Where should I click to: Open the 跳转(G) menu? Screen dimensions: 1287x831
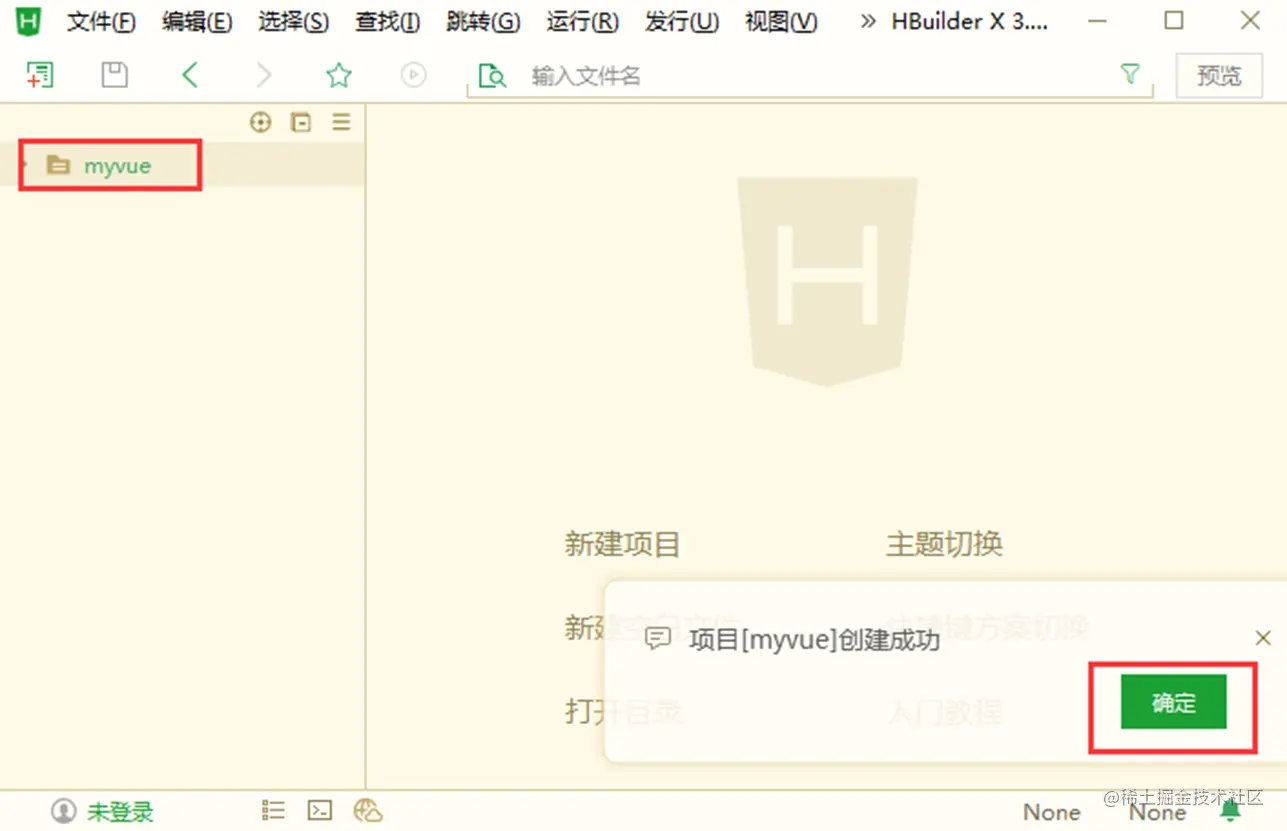coord(483,22)
